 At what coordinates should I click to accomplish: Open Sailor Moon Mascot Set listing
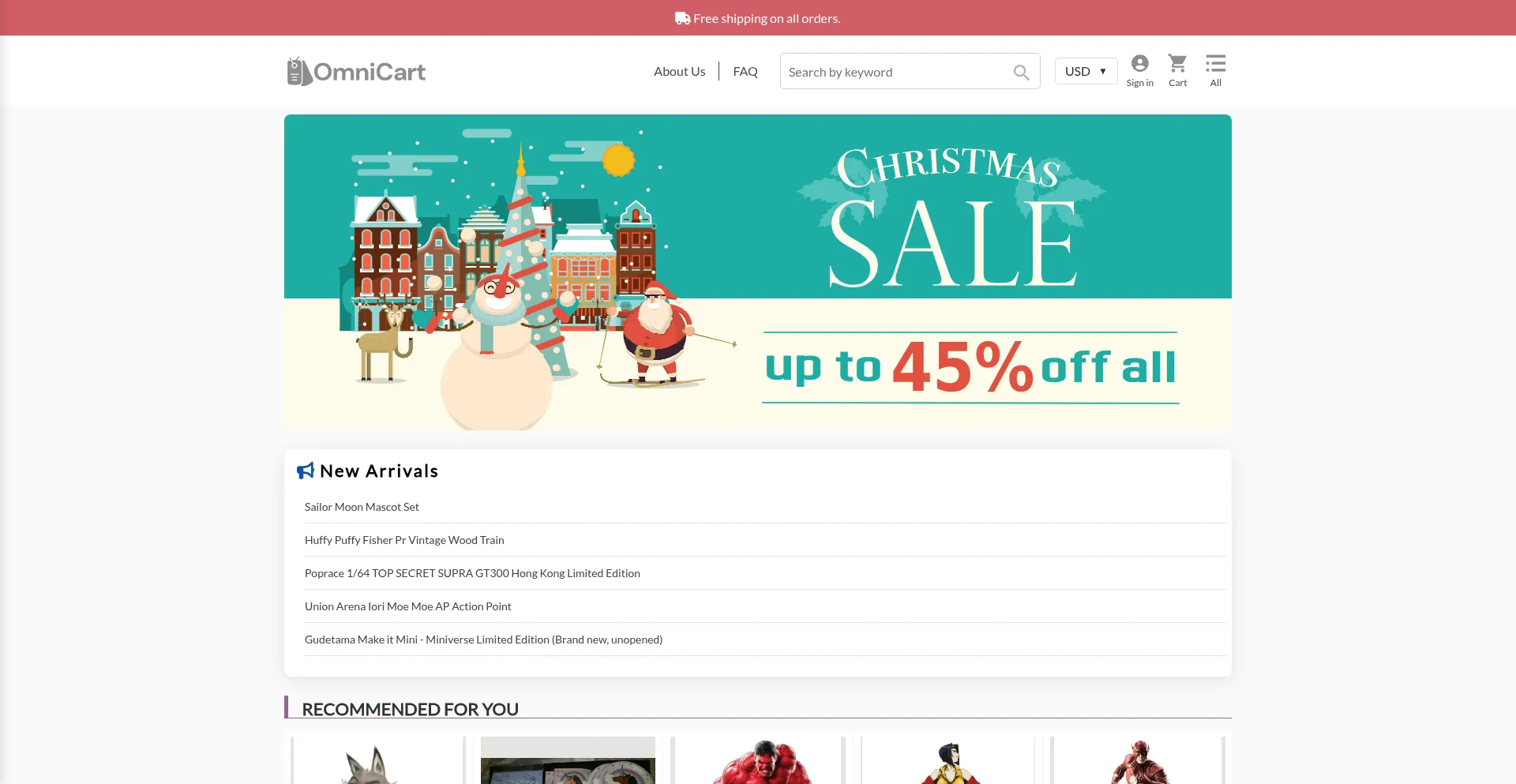click(362, 507)
